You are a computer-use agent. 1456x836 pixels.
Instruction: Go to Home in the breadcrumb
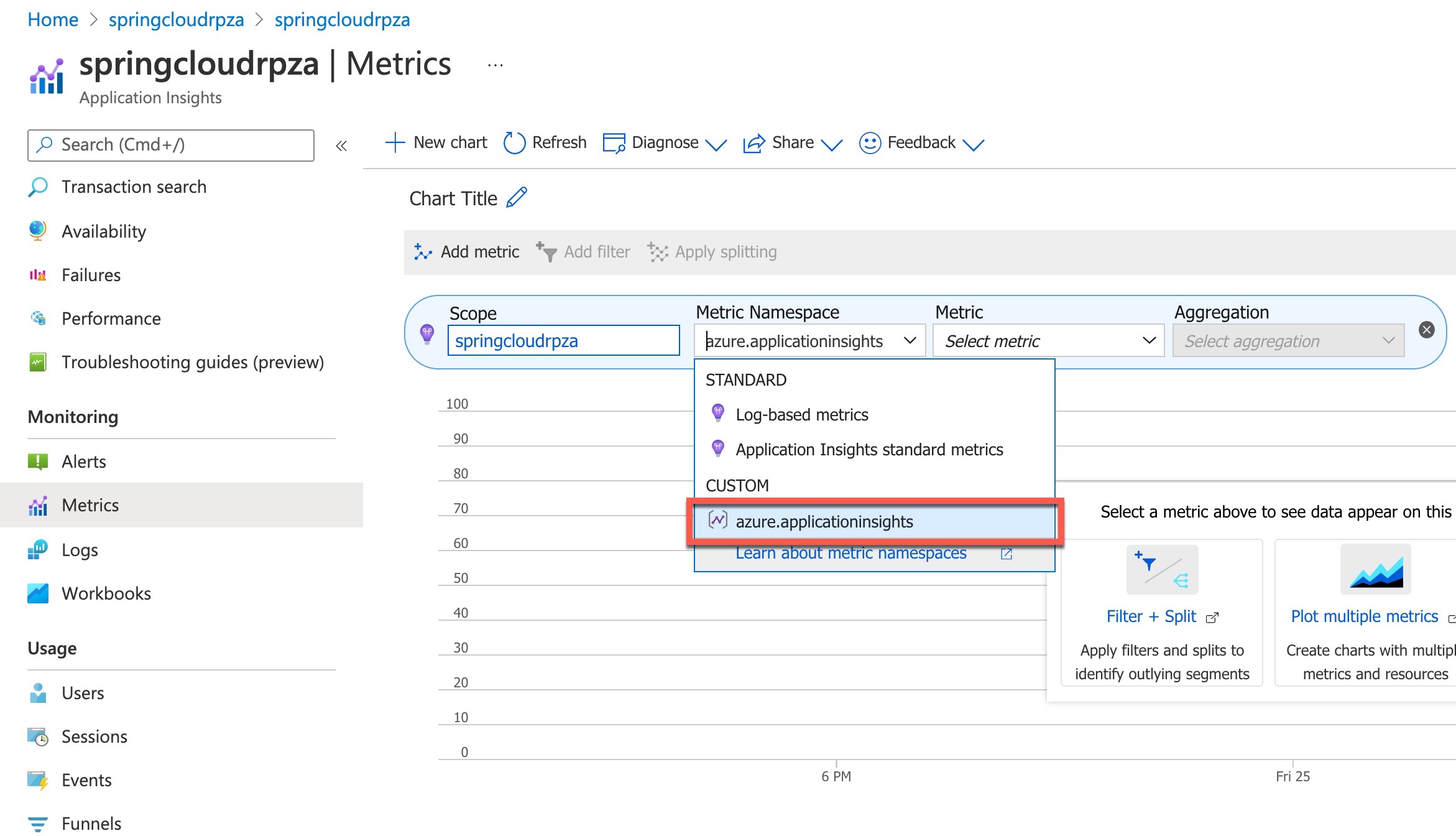tap(53, 20)
